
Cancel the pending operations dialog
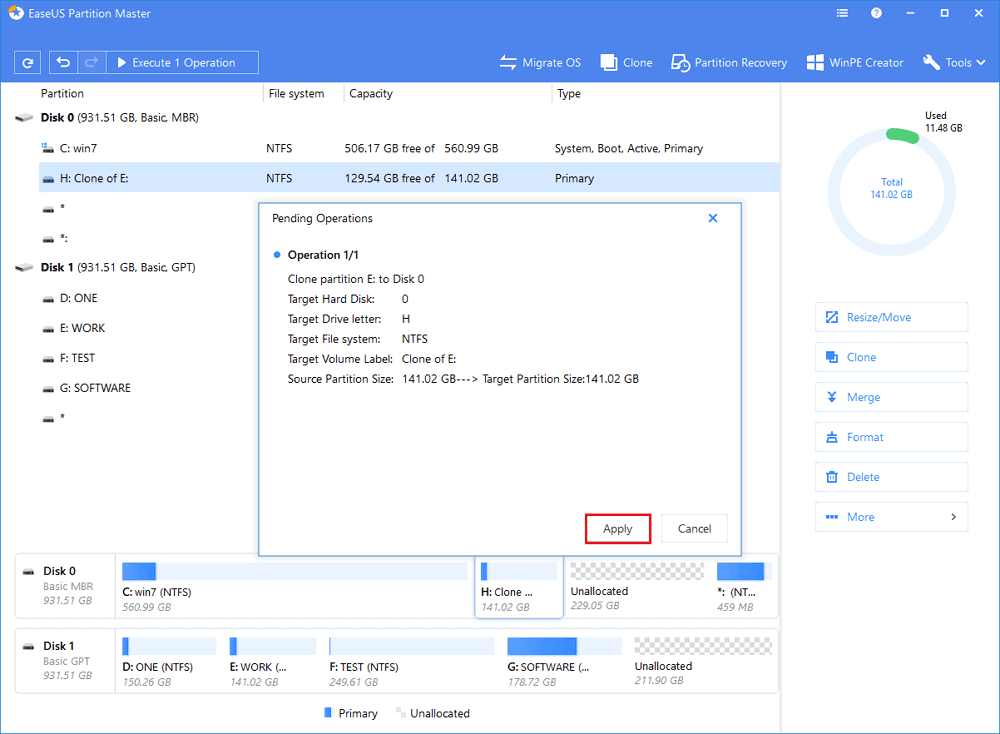[x=694, y=529]
